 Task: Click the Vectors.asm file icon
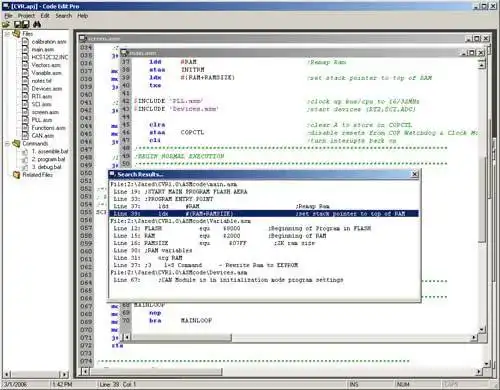click(26, 65)
